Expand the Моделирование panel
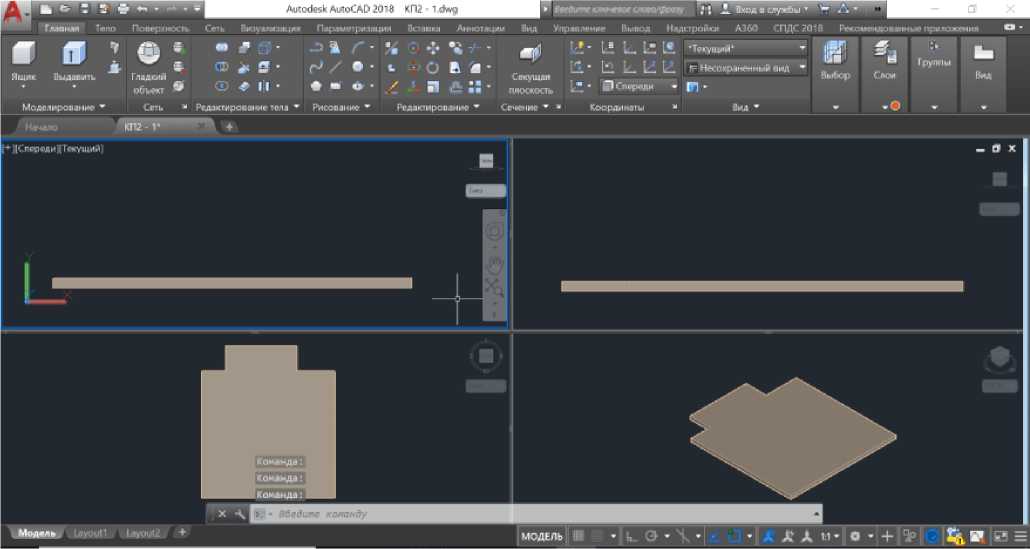This screenshot has height=549, width=1030. [63, 106]
